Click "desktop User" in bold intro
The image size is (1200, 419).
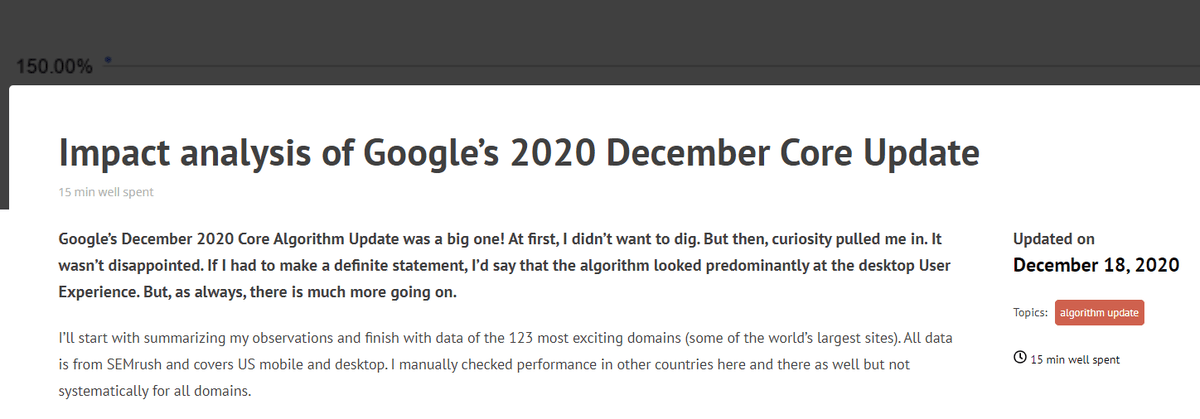(907, 265)
